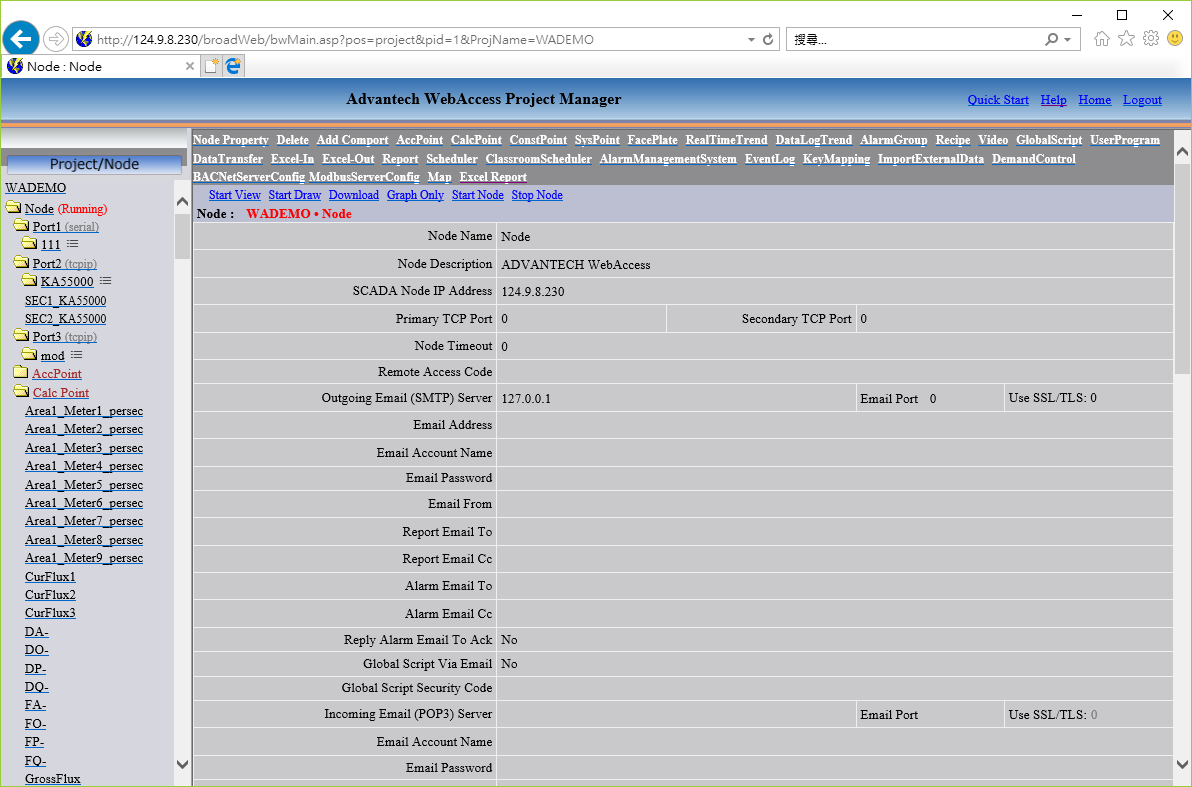Click the 'ADVANTECH WebAccess' node description text

(575, 265)
